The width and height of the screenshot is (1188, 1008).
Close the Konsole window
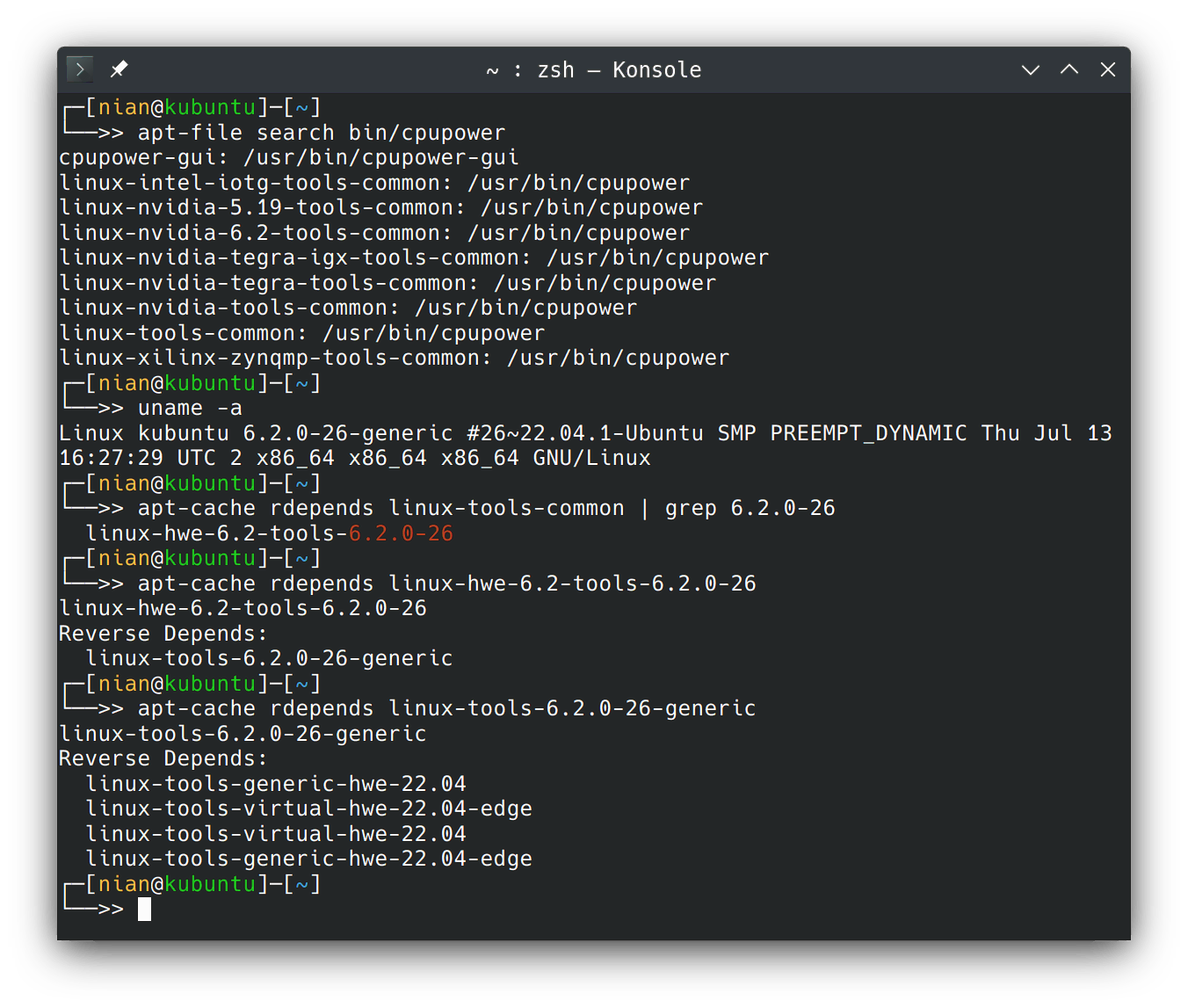[1107, 69]
